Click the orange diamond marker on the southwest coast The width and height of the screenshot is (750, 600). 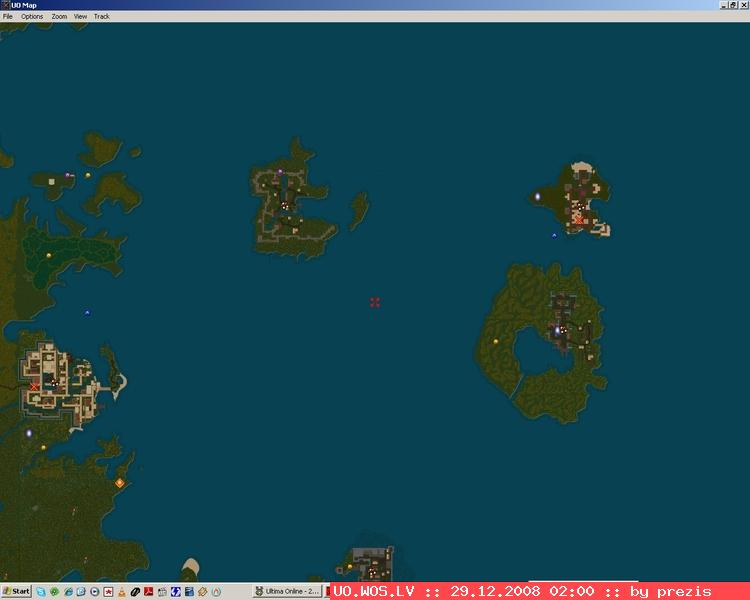point(120,483)
